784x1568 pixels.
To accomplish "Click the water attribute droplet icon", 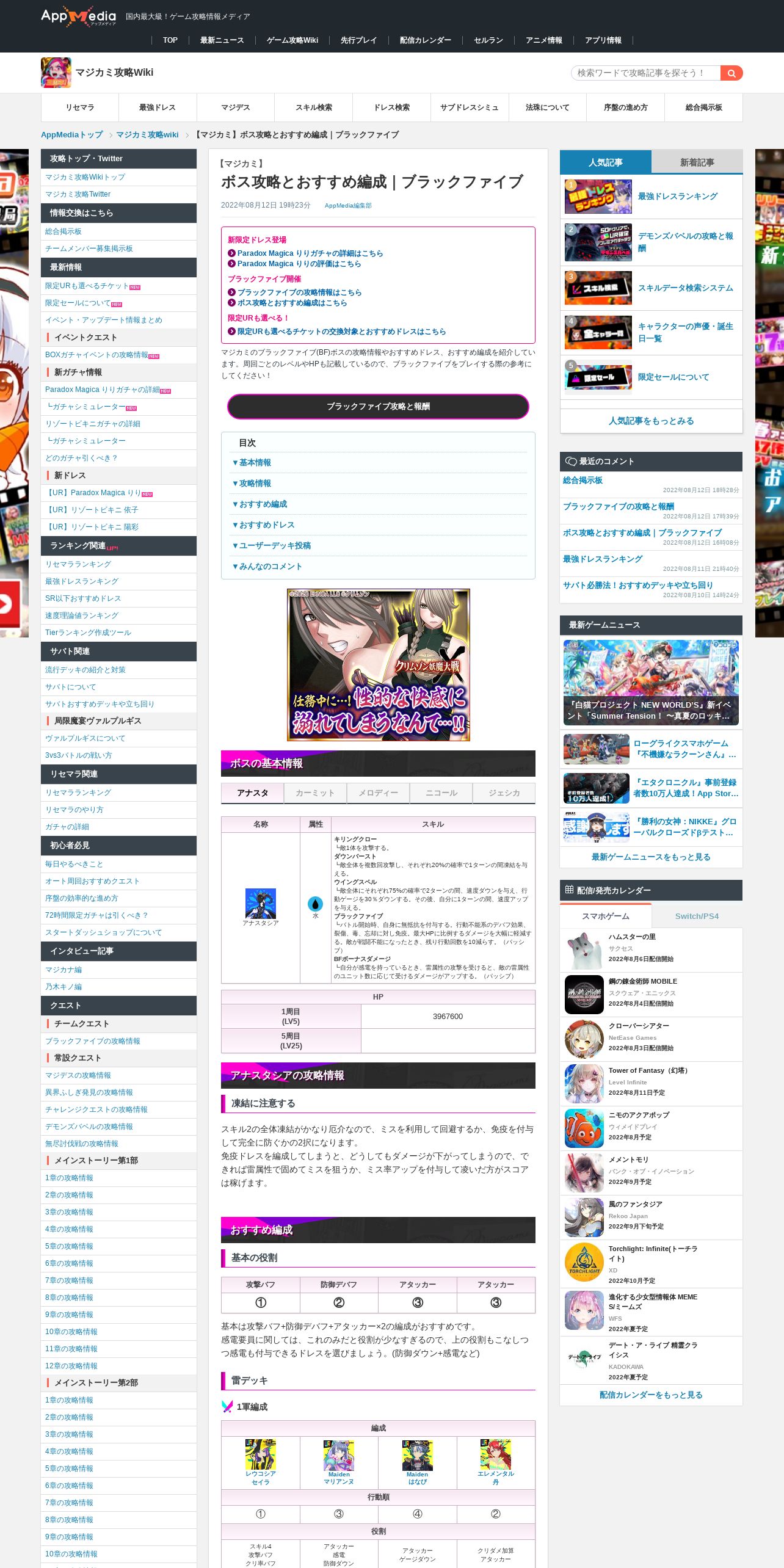I will click(x=316, y=904).
